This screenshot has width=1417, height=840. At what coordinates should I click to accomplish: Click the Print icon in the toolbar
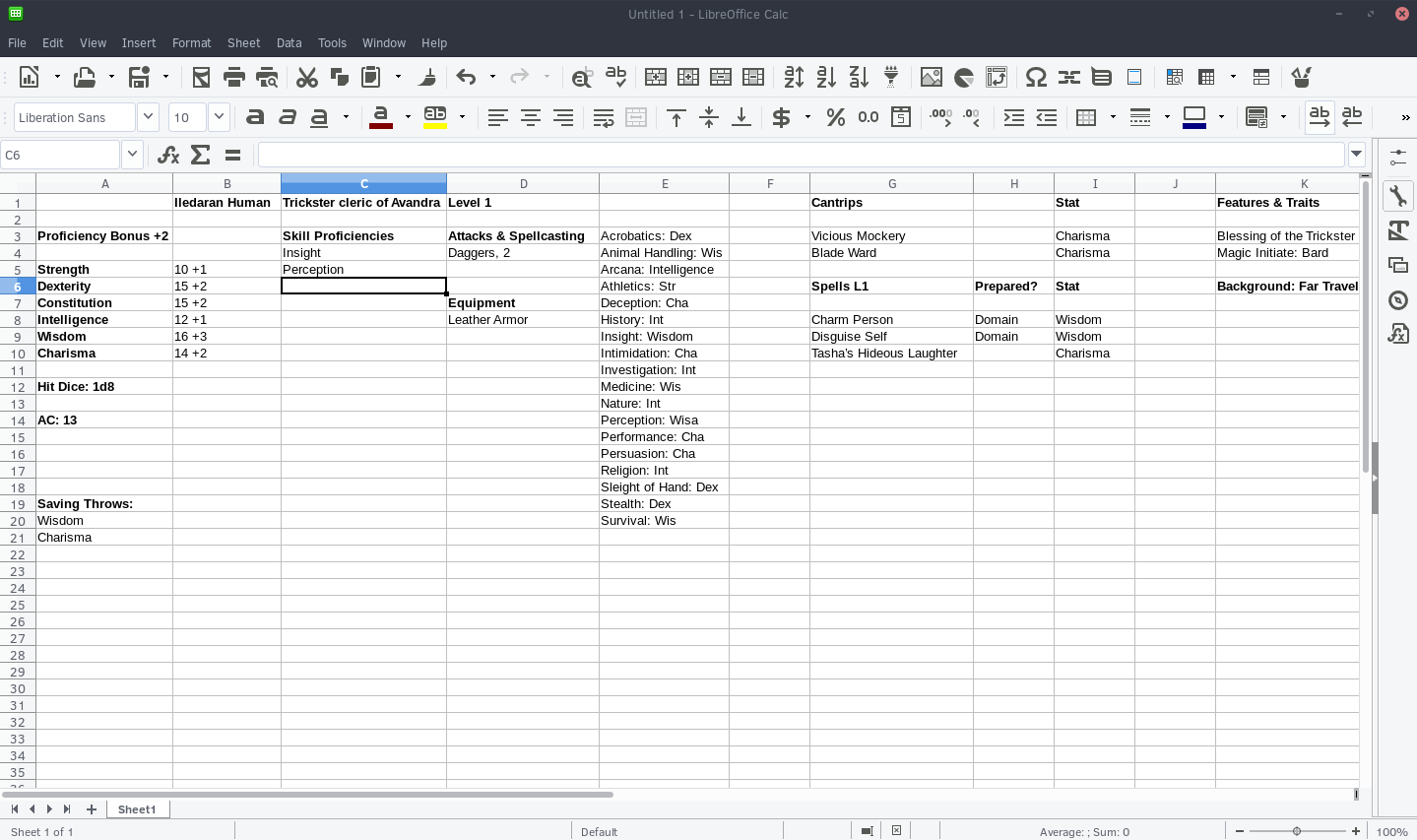click(x=234, y=77)
